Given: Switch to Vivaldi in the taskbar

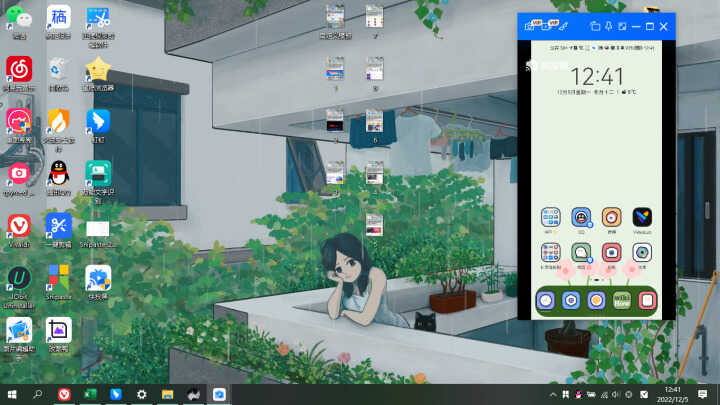Looking at the screenshot, I should pyautogui.click(x=64, y=394).
